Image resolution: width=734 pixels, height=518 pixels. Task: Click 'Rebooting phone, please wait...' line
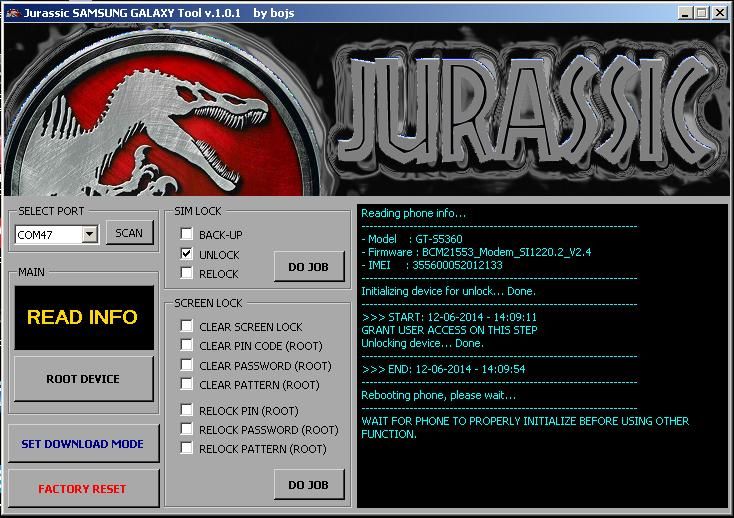click(439, 395)
